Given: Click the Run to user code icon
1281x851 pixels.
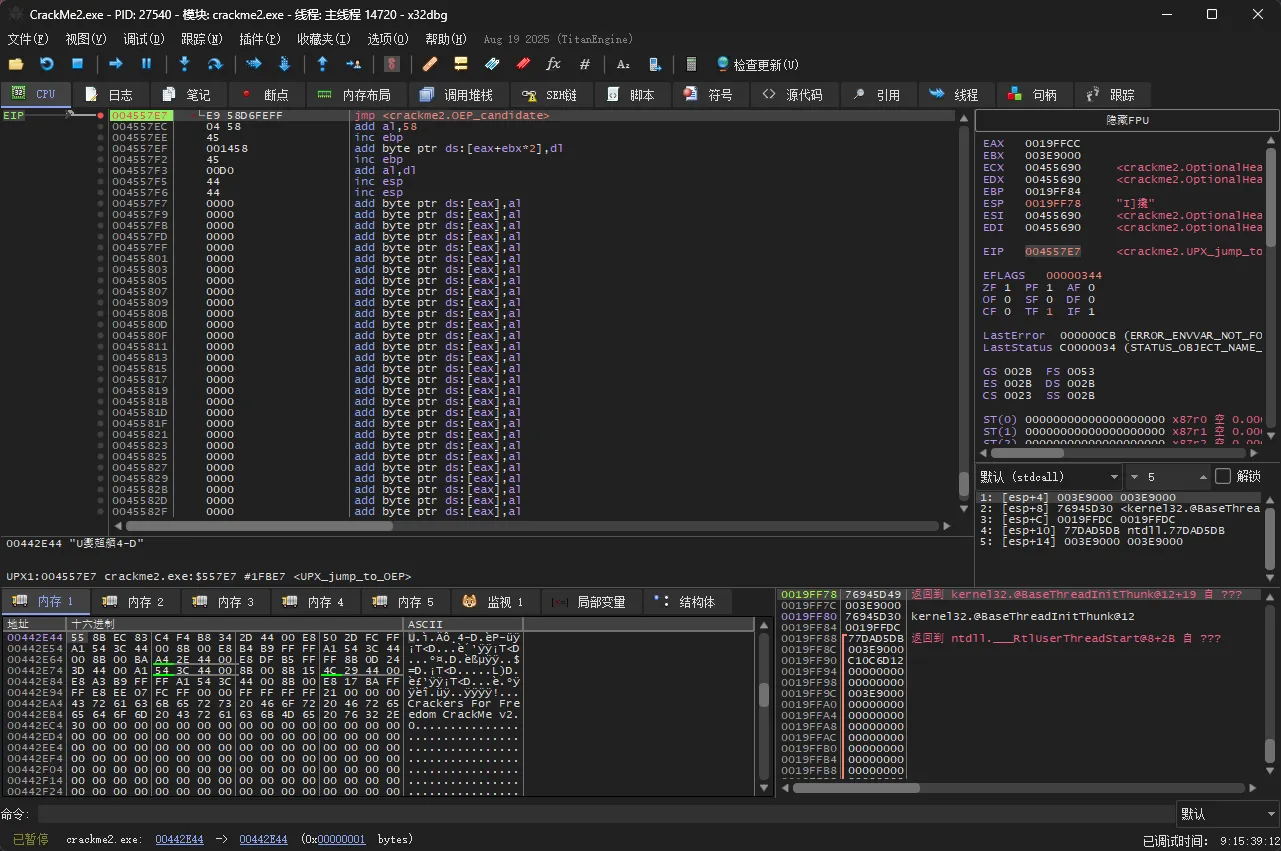Looking at the screenshot, I should click(x=353, y=64).
